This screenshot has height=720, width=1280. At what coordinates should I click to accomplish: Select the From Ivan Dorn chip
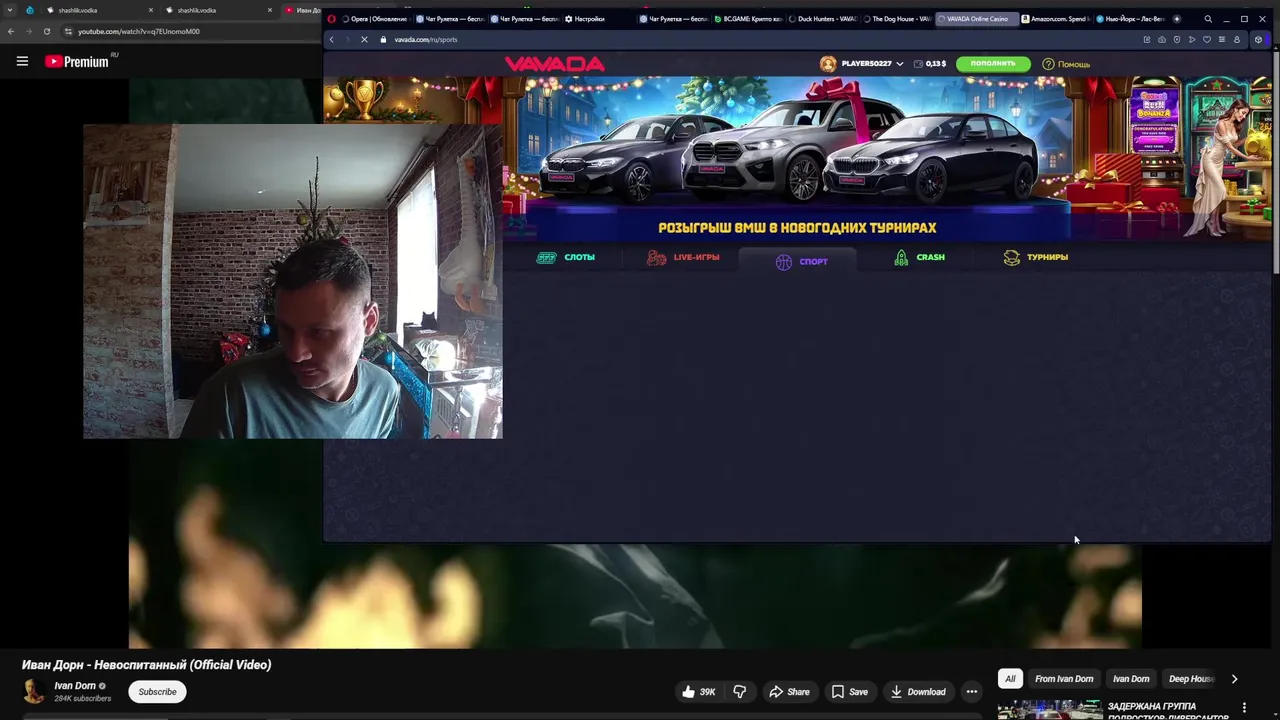click(1064, 679)
